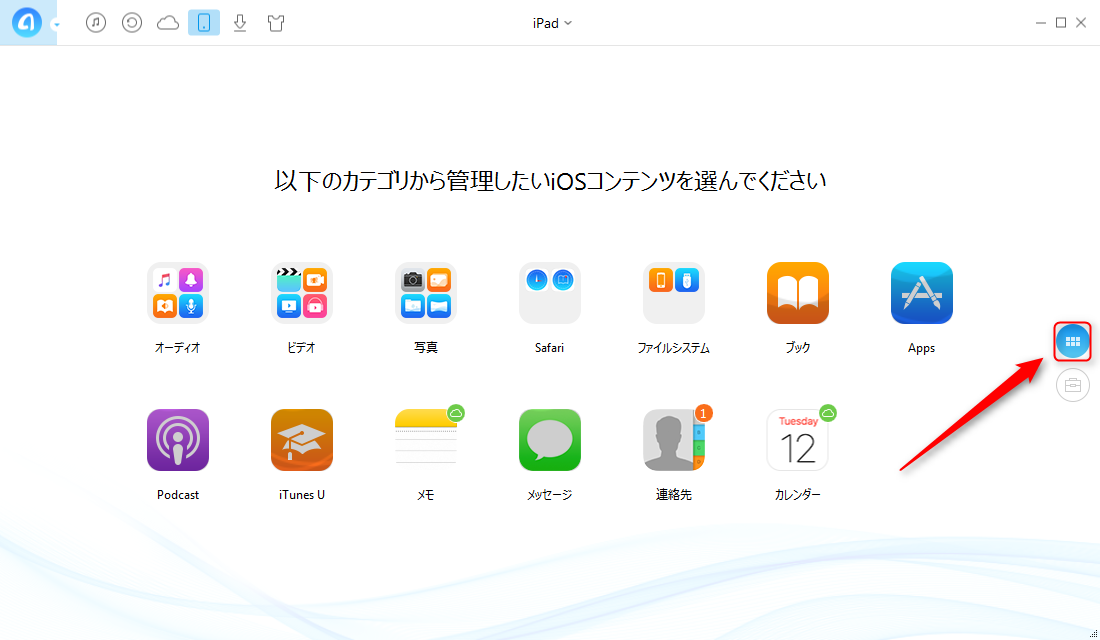The height and width of the screenshot is (640, 1100).
Task: Expand the dropdown arrow beside the logo
Action: point(56,25)
